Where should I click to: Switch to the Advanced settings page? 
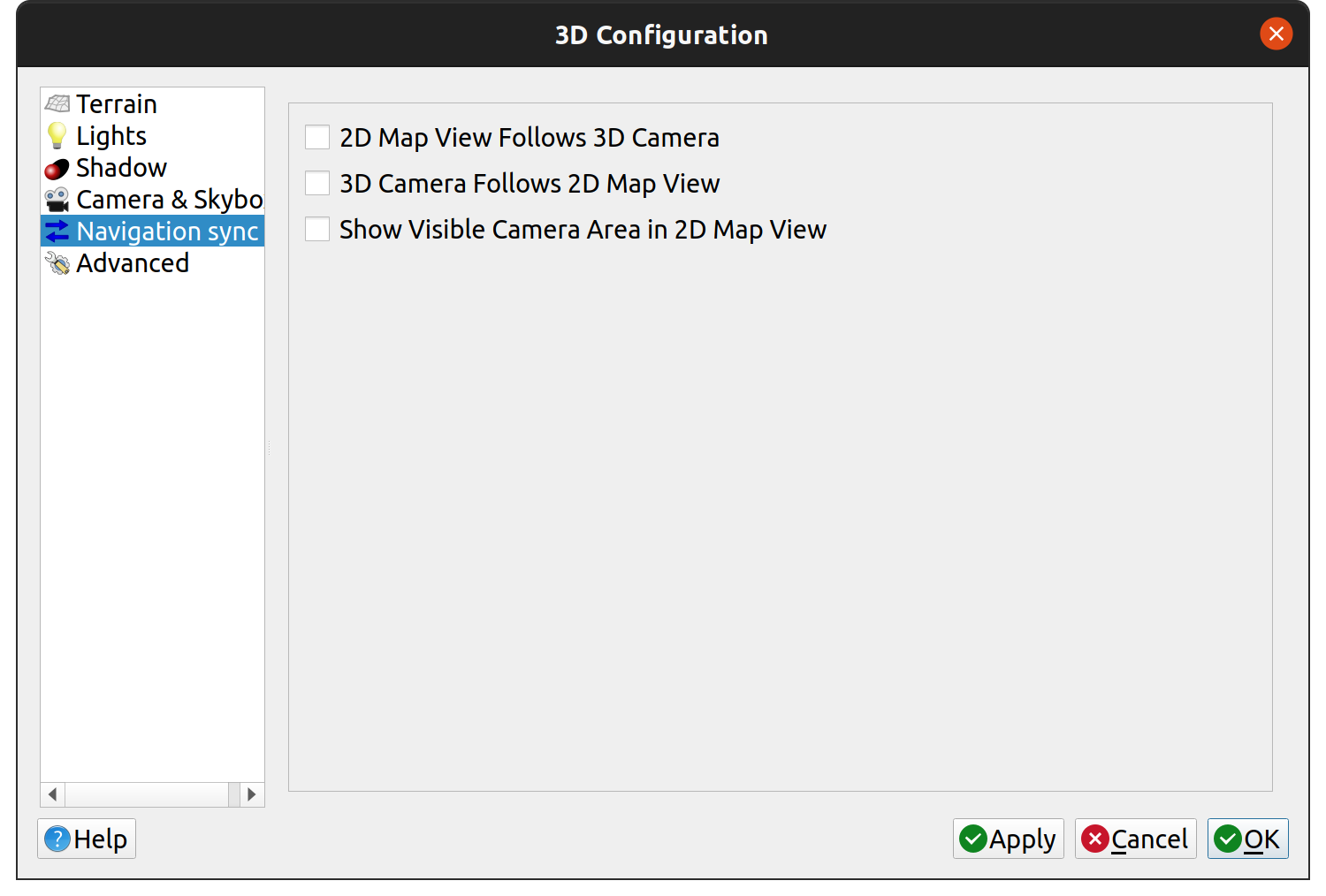coord(133,263)
